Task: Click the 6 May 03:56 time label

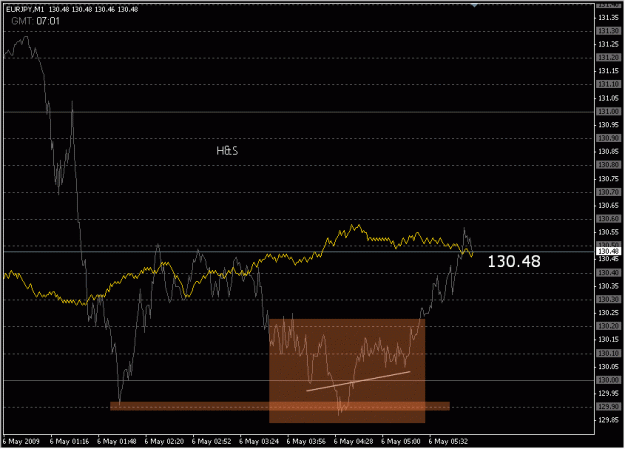Action: 306,441
